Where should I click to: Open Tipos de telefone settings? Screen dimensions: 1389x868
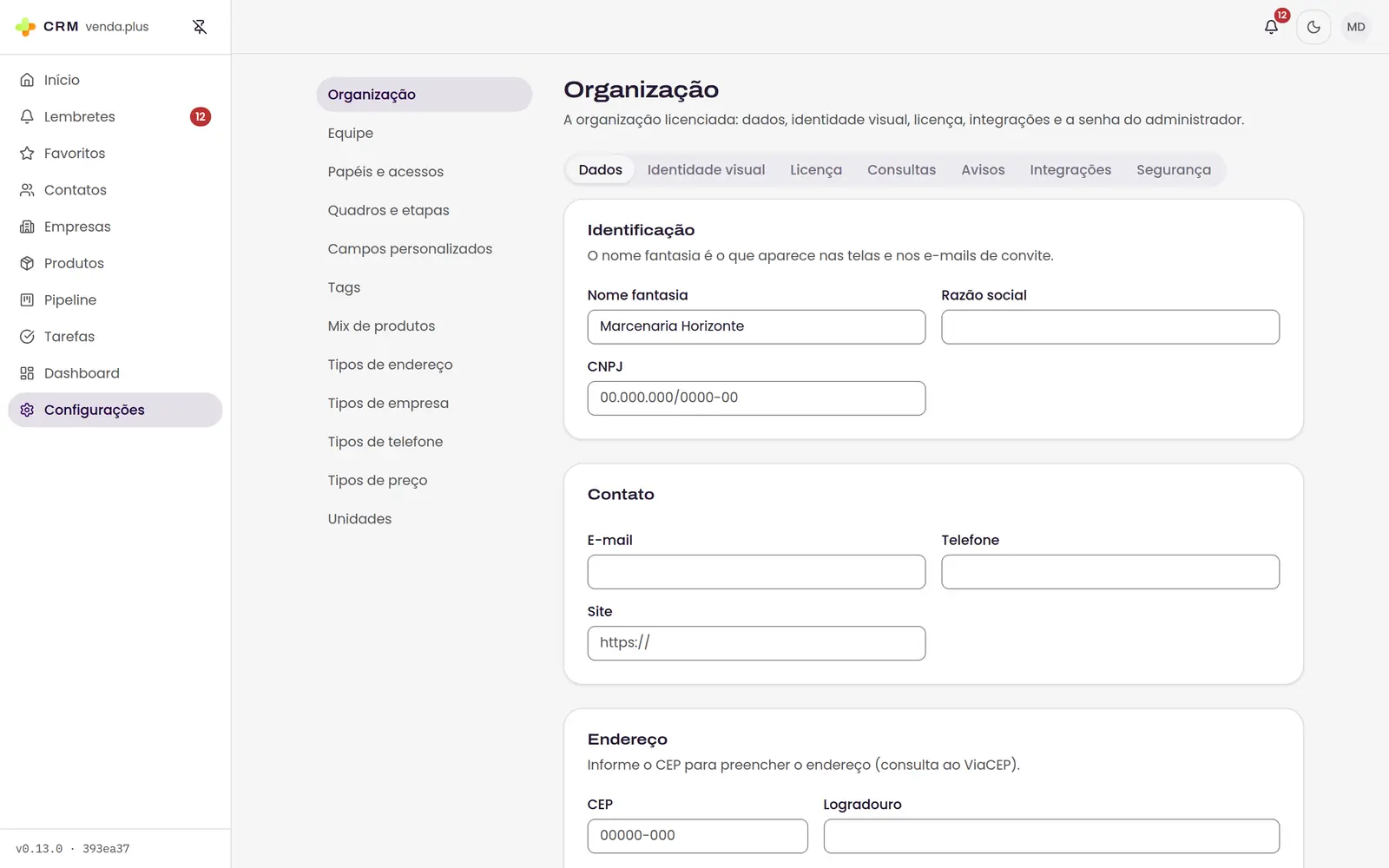click(x=425, y=442)
